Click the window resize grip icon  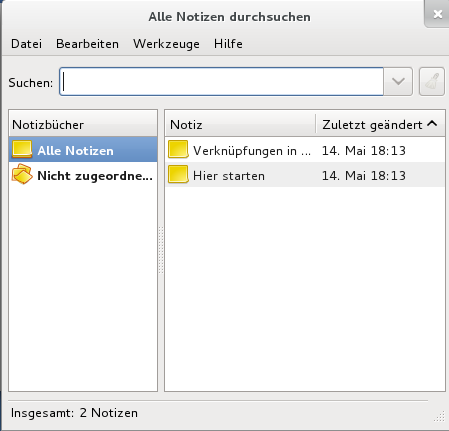[x=440, y=416]
